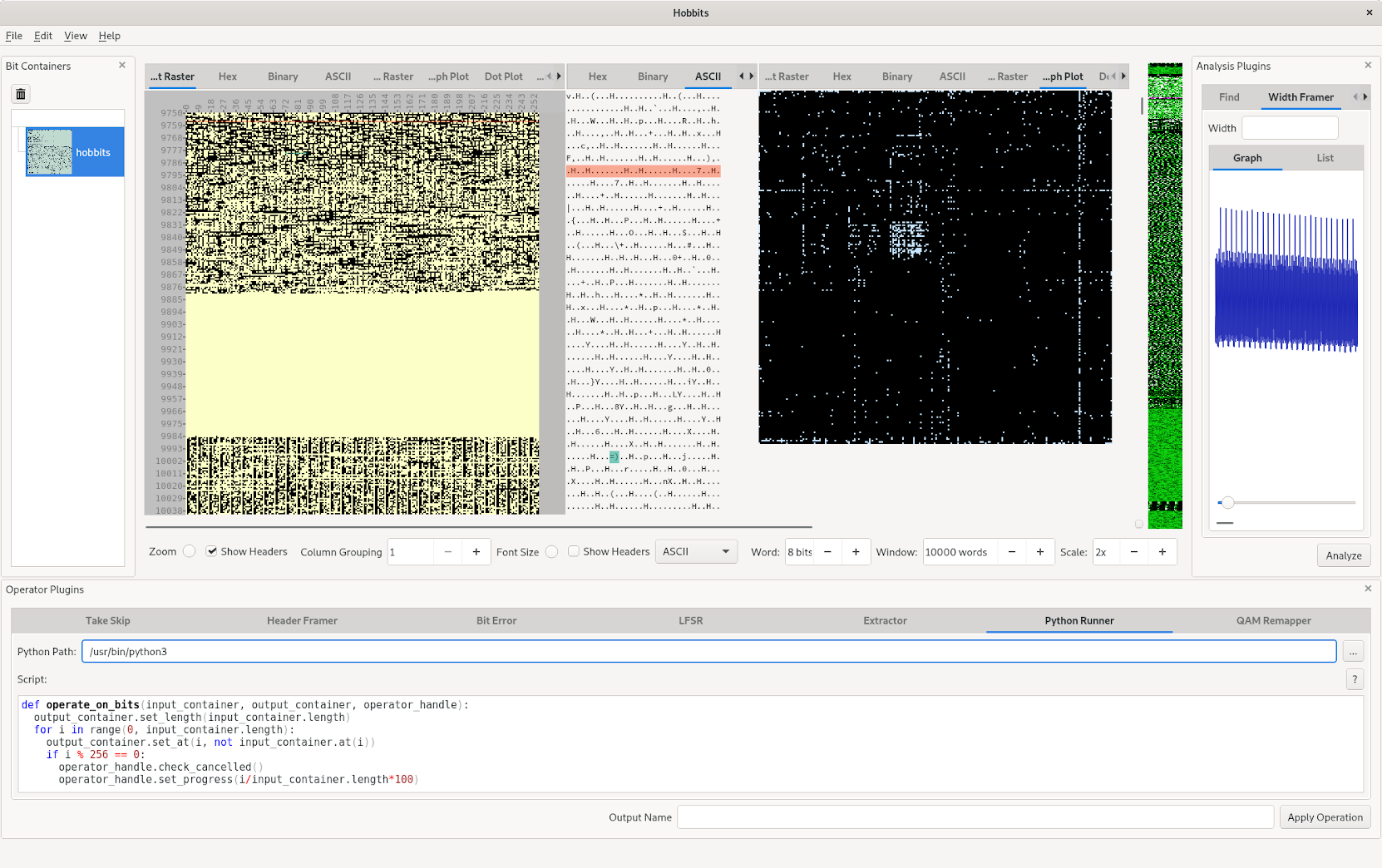Switch to the Width Framer tab
Image resolution: width=1382 pixels, height=868 pixels.
(x=1301, y=97)
